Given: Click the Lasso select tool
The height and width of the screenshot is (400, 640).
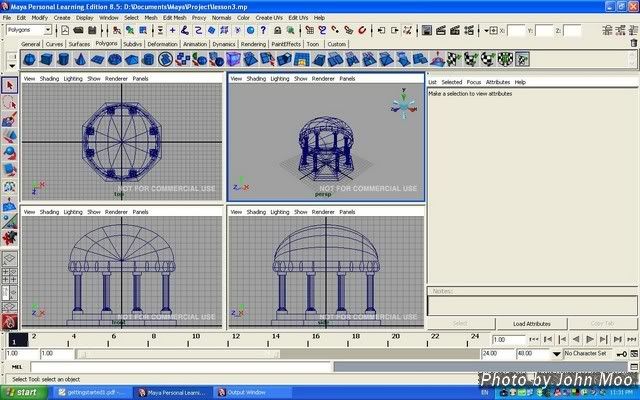Looking at the screenshot, I should [x=10, y=102].
